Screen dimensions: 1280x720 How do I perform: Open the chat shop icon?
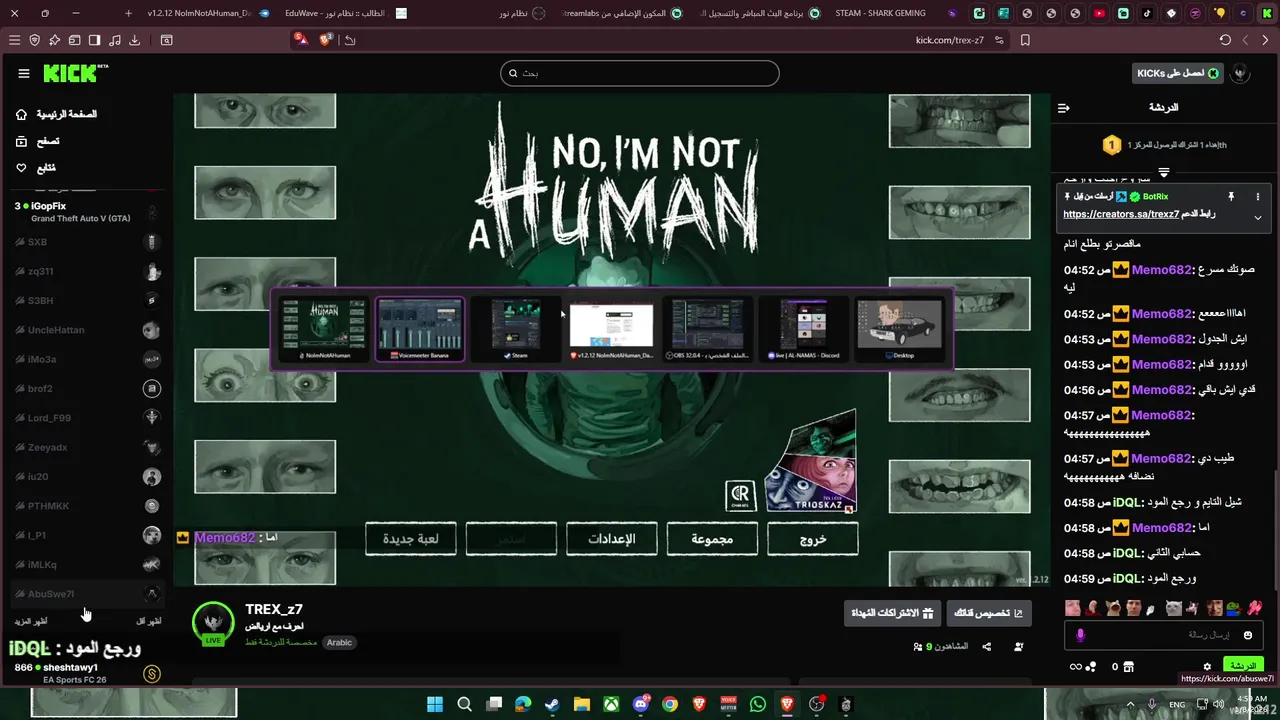(1129, 666)
